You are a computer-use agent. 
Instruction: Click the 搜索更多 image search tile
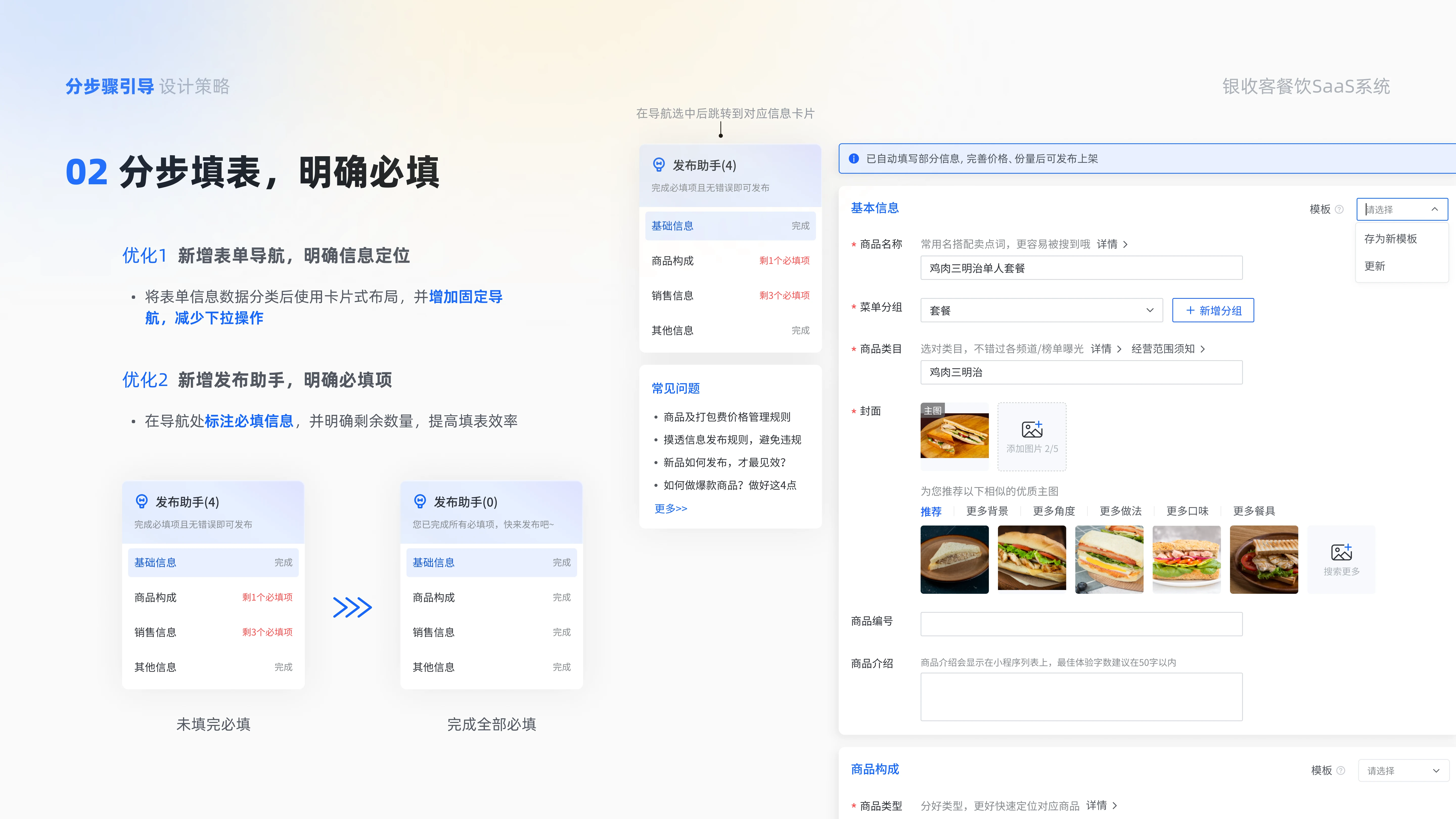(x=1341, y=560)
